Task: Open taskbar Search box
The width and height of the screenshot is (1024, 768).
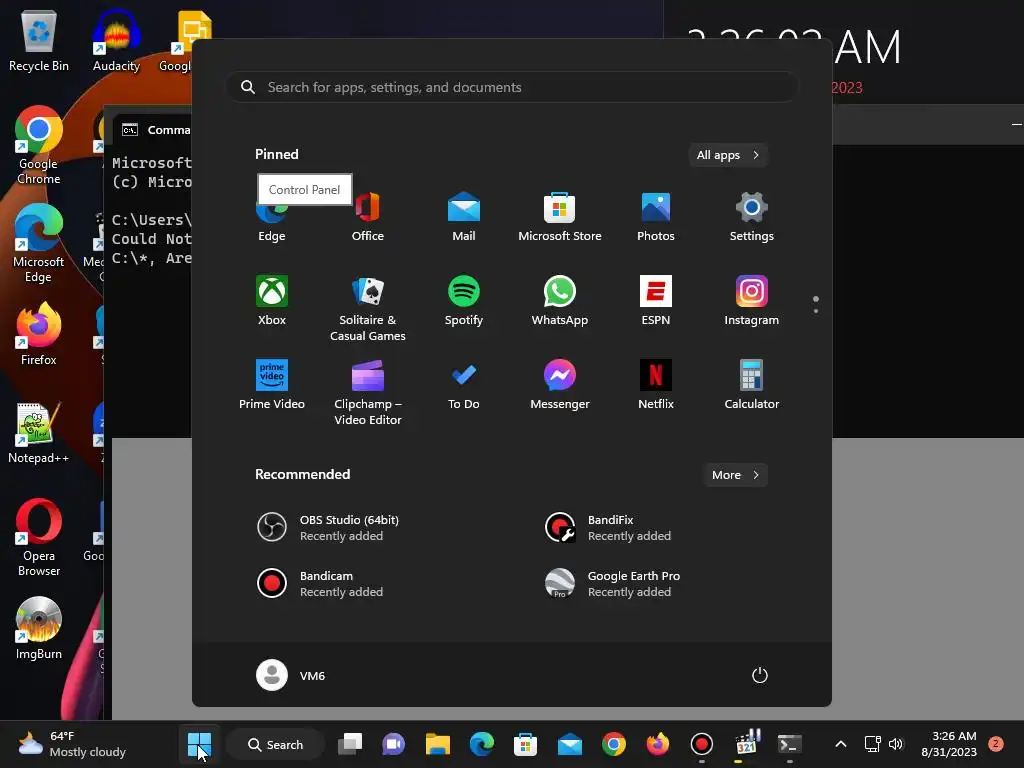Action: 276,744
